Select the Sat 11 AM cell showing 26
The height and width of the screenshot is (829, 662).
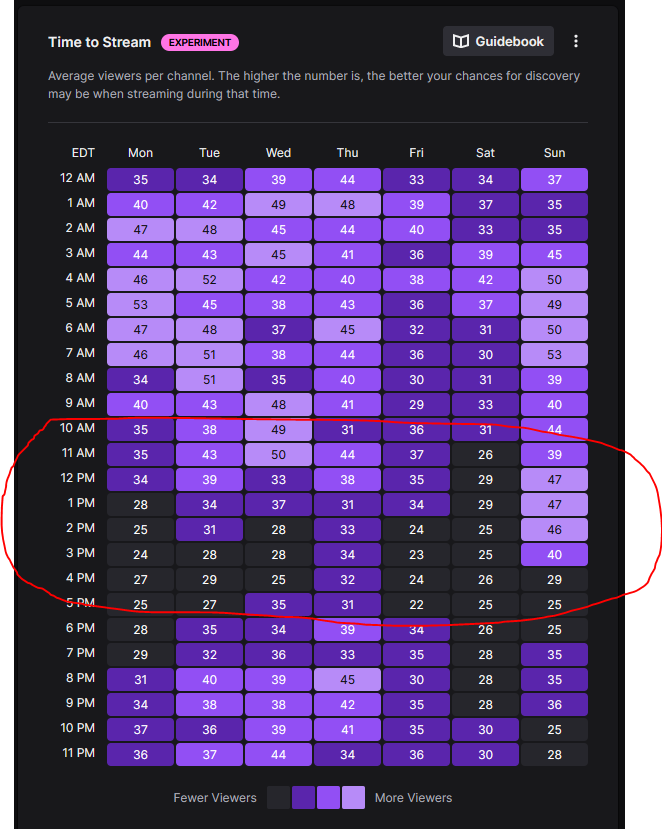485,455
